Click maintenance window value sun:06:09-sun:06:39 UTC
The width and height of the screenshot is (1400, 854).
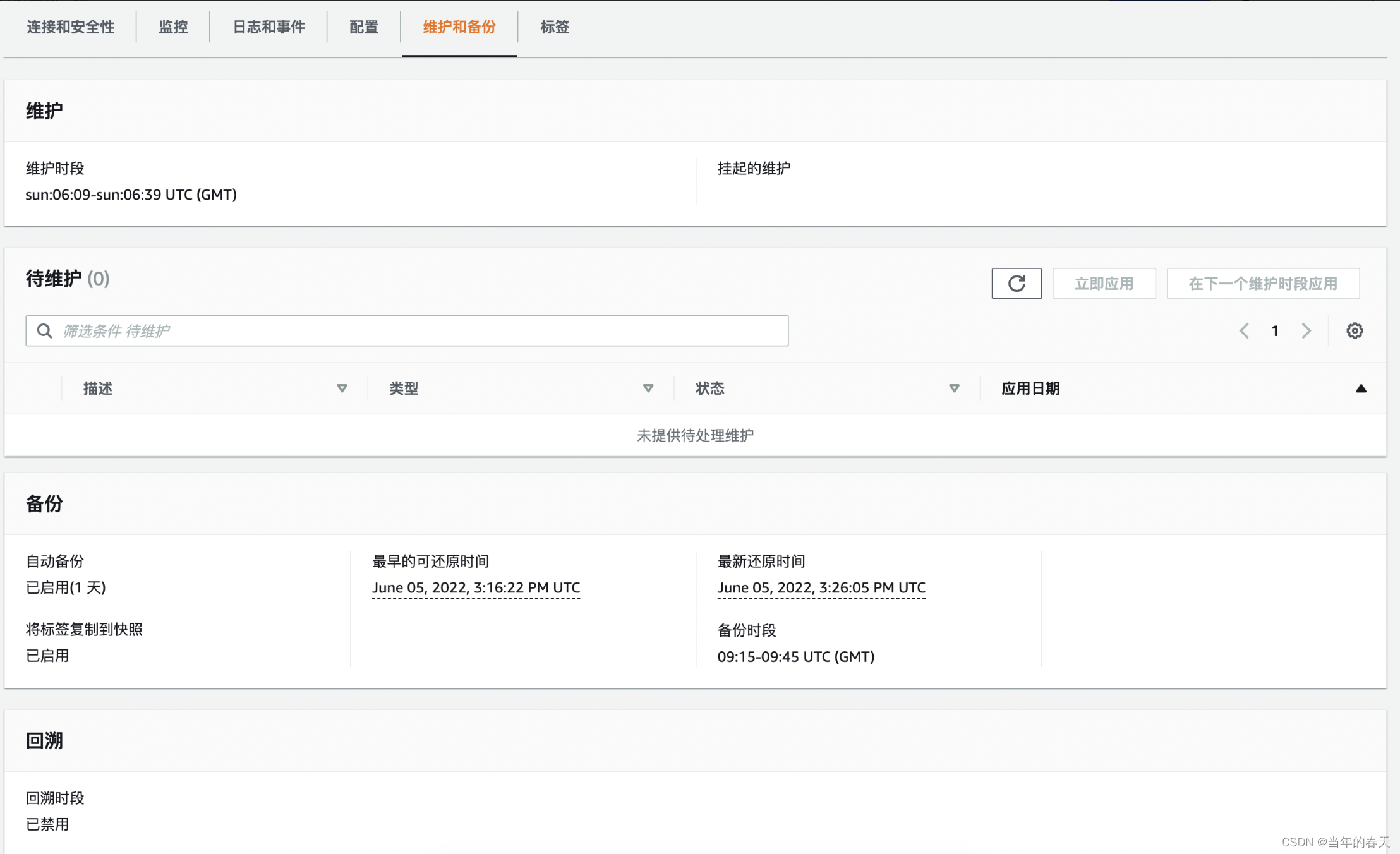point(131,195)
